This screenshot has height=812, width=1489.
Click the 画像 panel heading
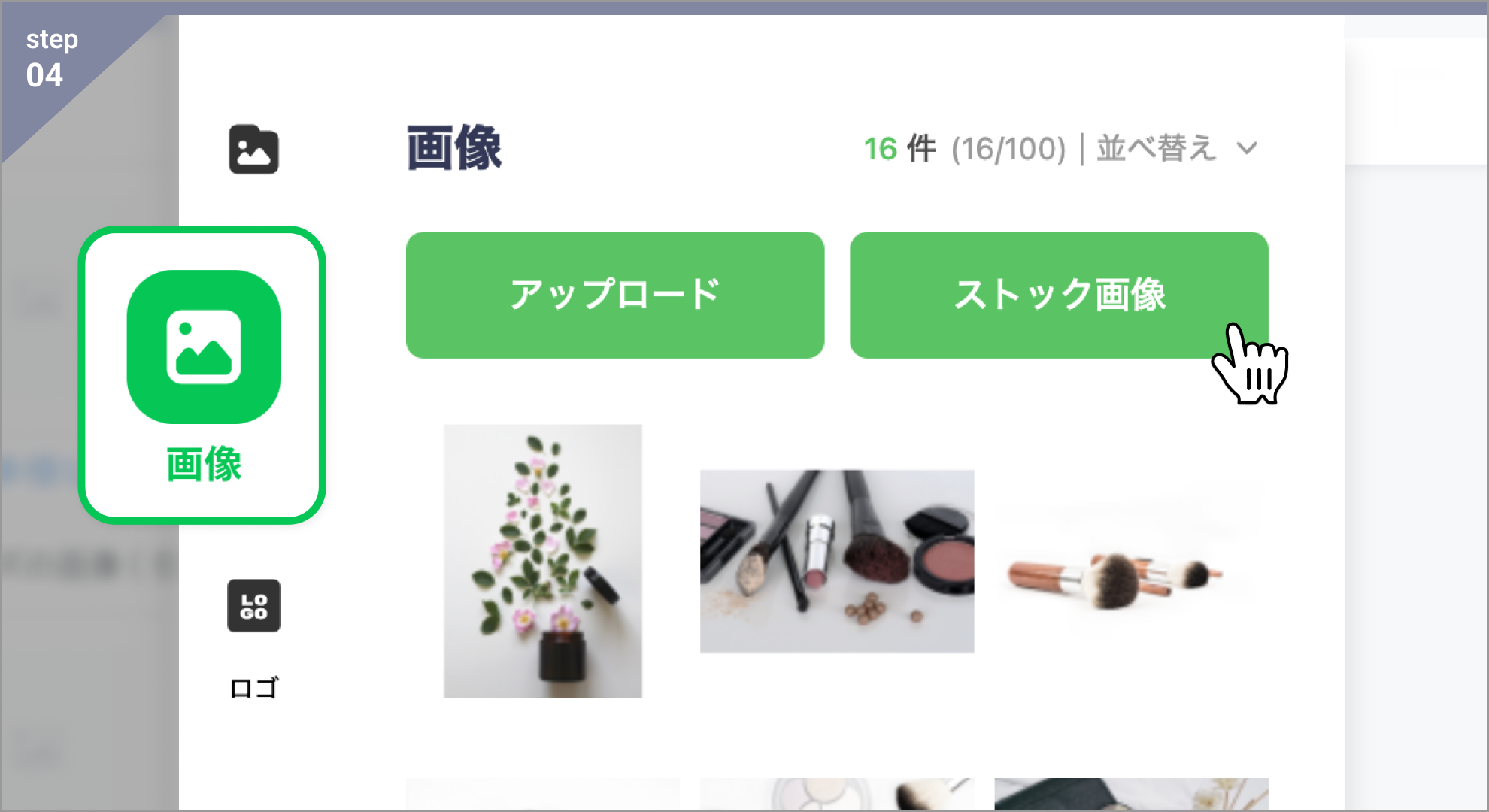(454, 148)
